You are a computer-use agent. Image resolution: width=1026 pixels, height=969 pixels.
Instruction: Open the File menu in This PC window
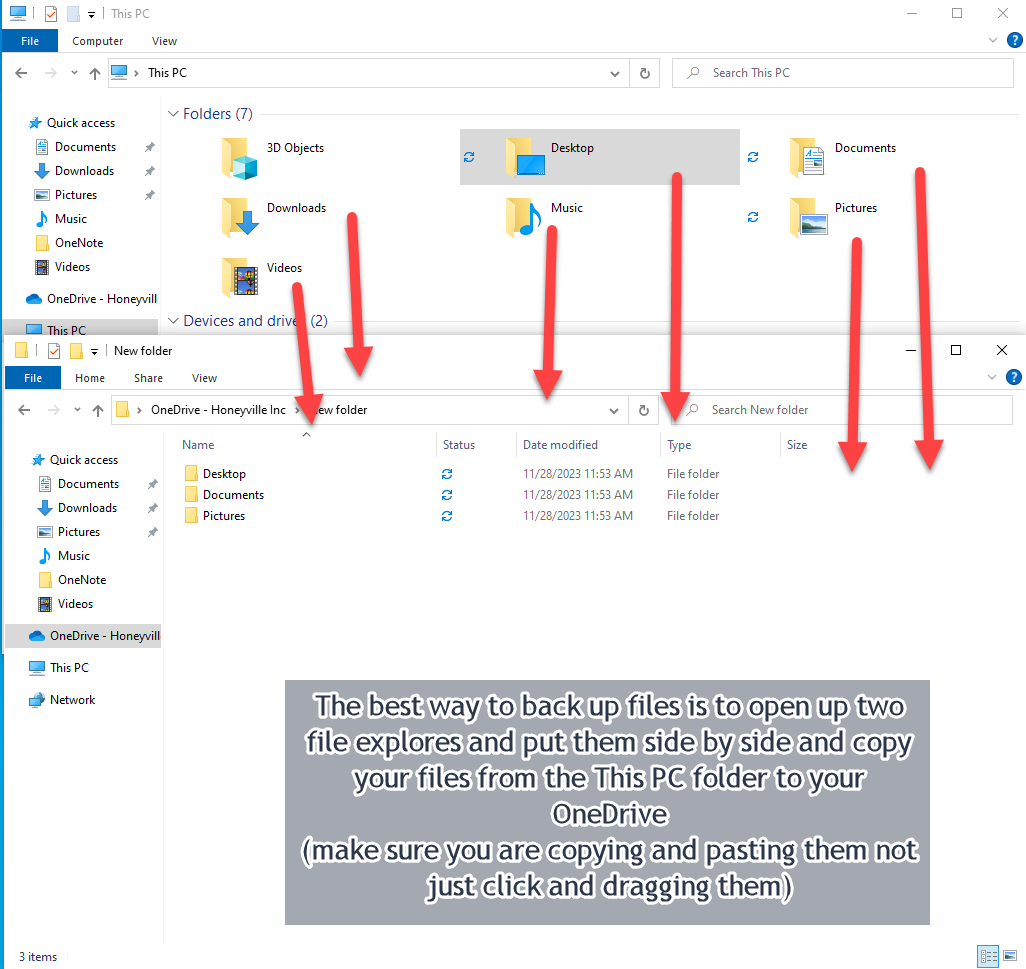point(30,41)
